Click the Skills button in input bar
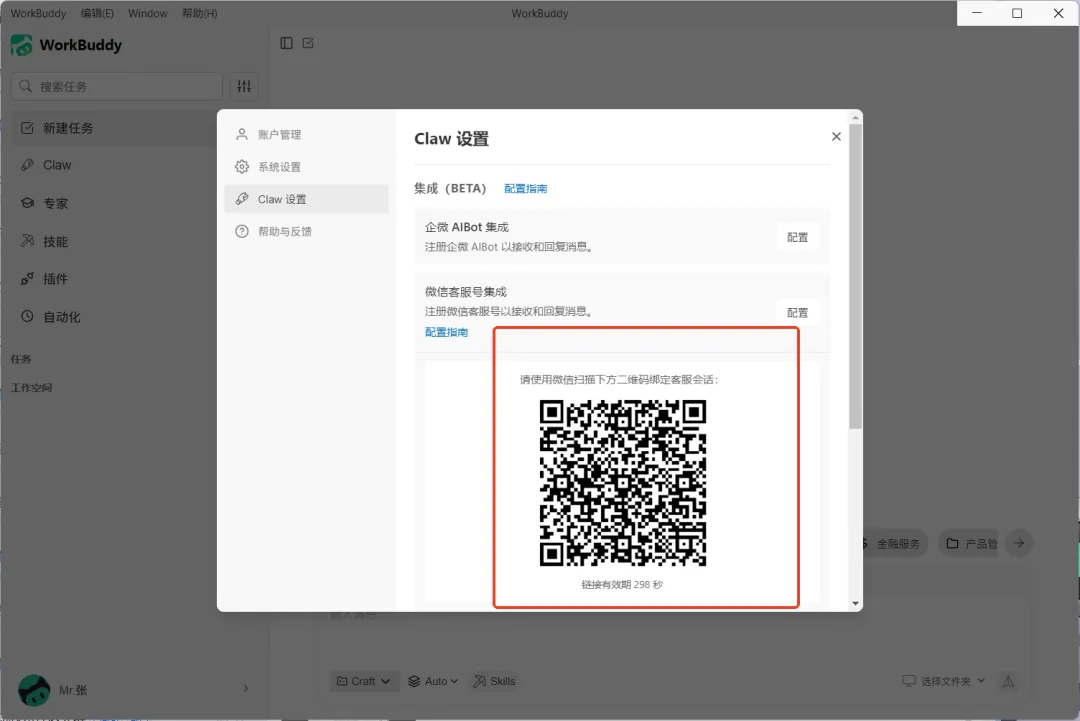This screenshot has height=721, width=1080. [495, 681]
